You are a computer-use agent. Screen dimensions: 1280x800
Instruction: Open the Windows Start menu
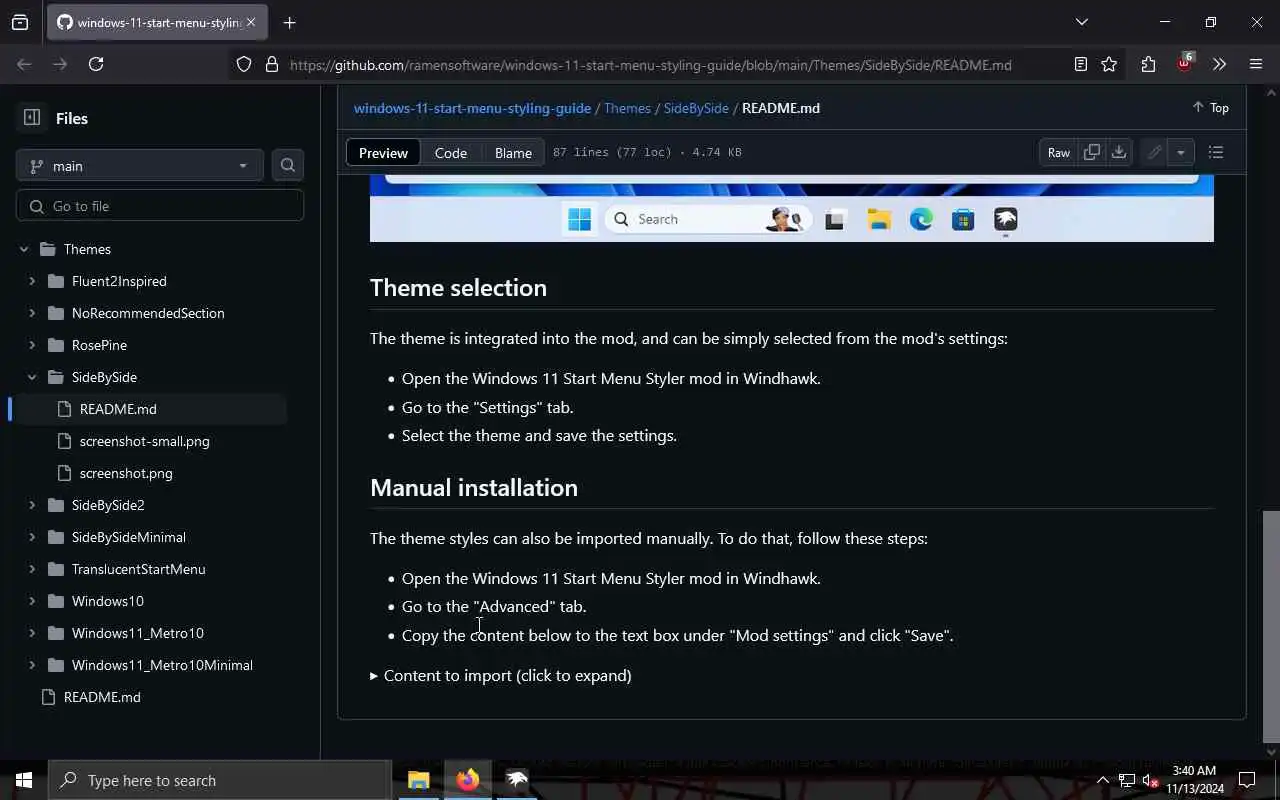pos(24,780)
